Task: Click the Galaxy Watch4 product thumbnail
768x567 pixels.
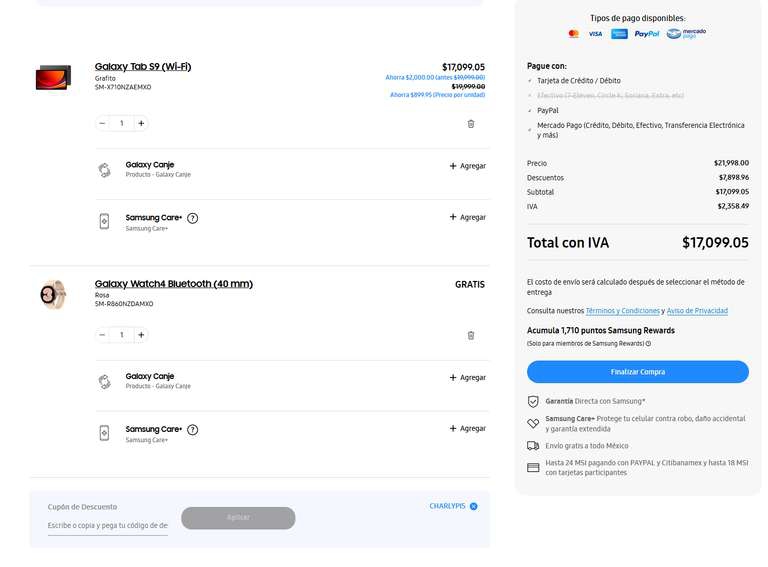Action: [53, 294]
